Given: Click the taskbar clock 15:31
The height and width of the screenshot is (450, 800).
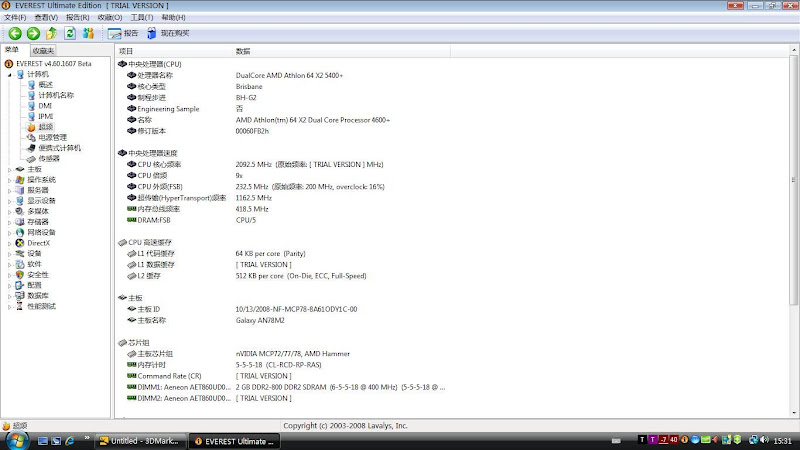Looking at the screenshot, I should point(782,441).
